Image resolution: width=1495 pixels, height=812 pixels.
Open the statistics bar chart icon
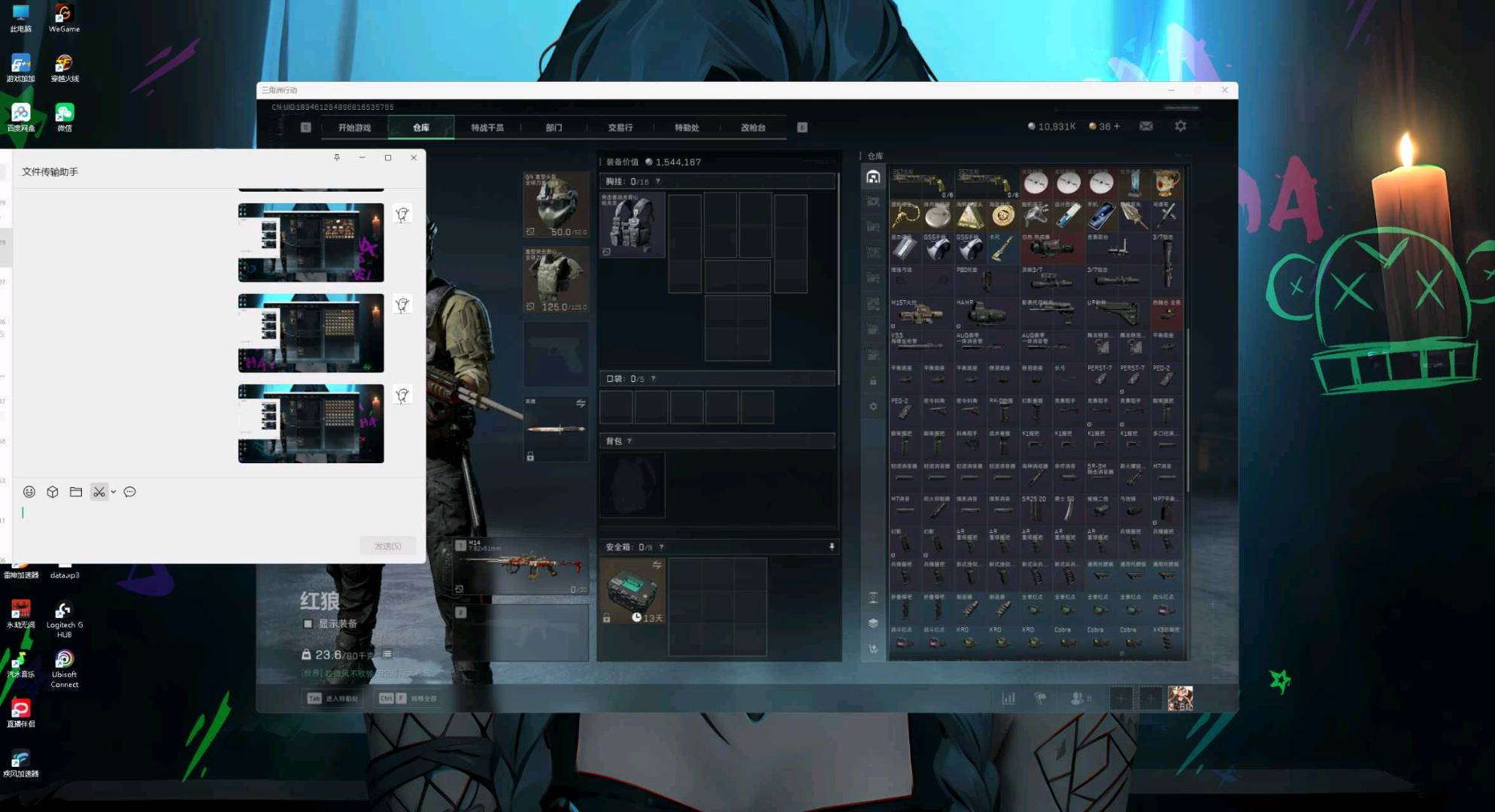pos(1008,698)
